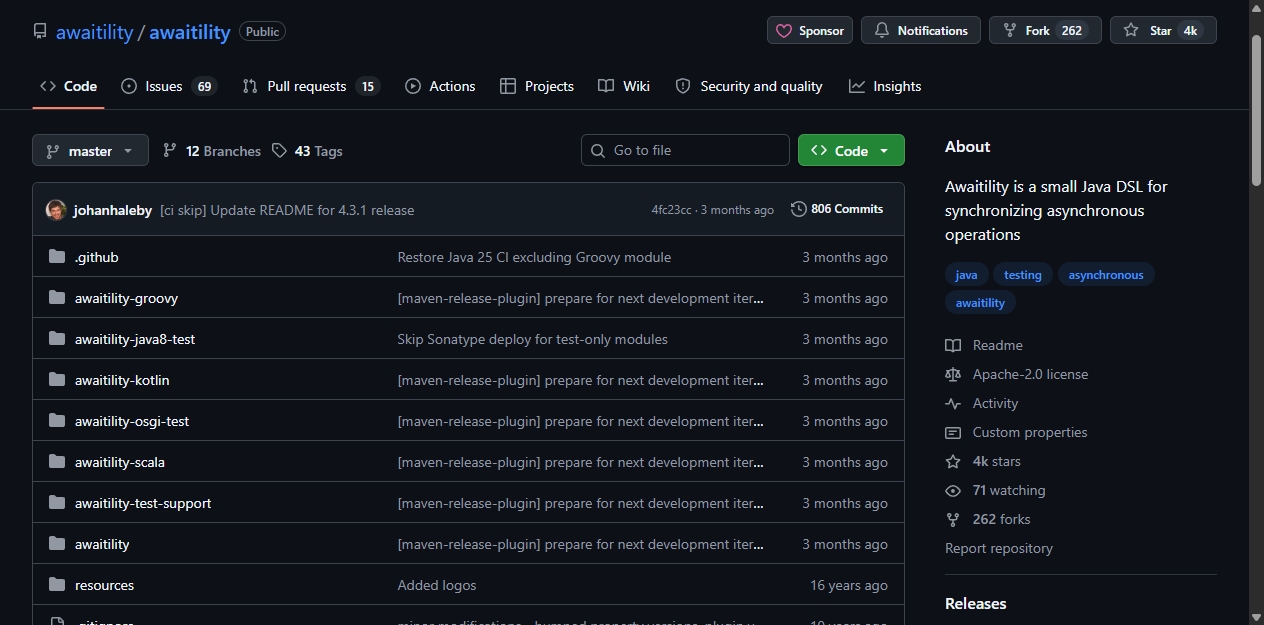The height and width of the screenshot is (625, 1264).
Task: Click the folder icon for awaitility-osgi-test
Action: pyautogui.click(x=57, y=421)
